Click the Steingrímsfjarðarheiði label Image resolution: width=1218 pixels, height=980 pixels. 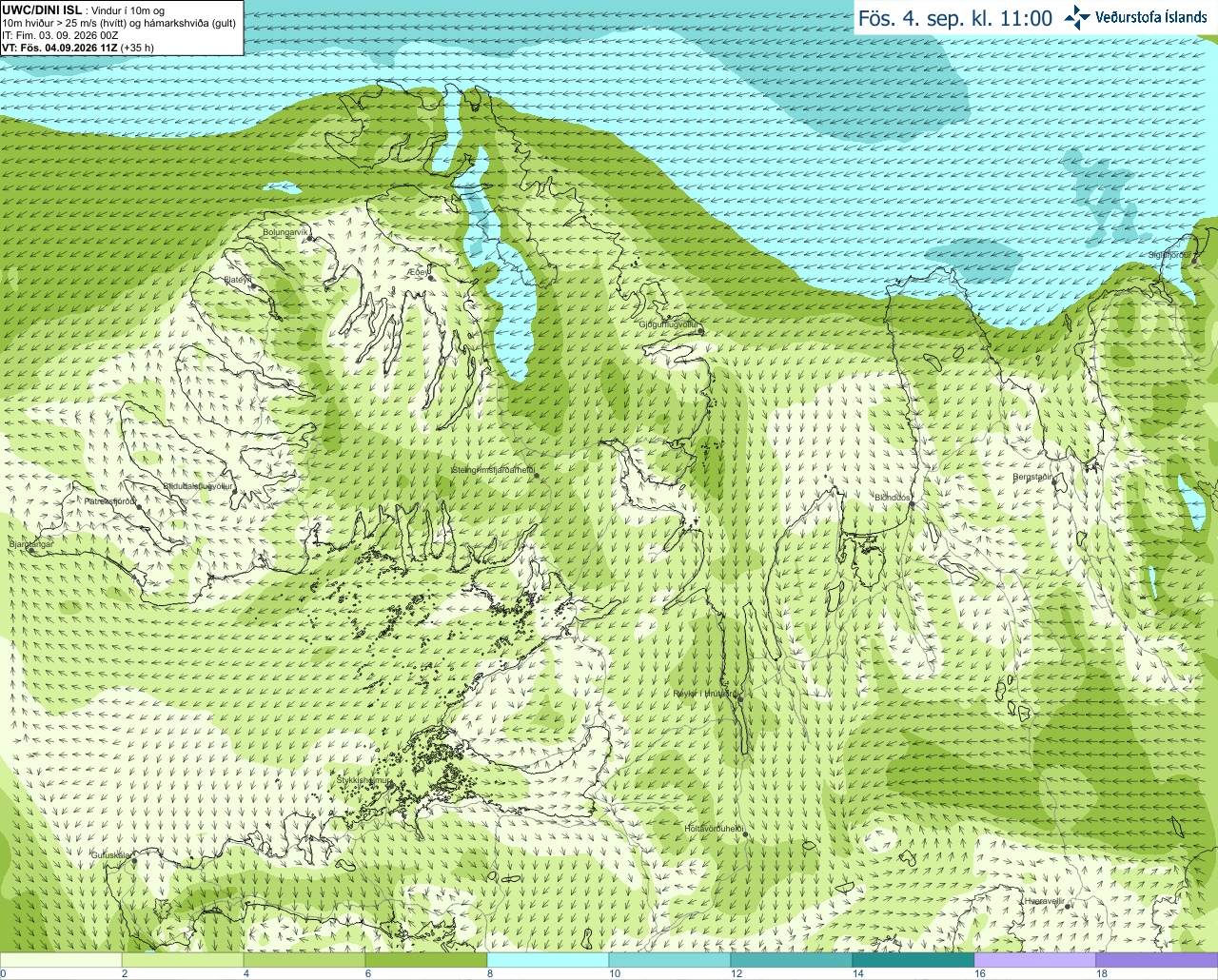[x=493, y=470]
